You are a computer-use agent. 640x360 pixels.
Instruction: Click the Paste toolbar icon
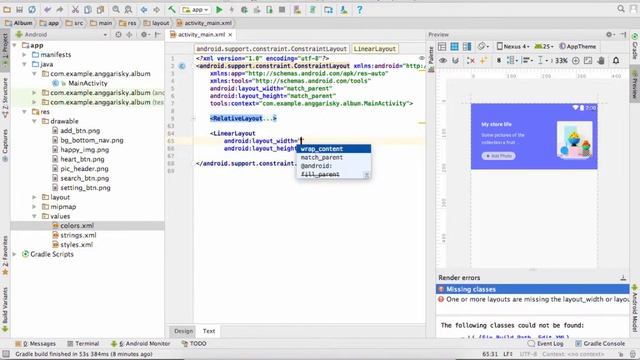(x=100, y=9)
